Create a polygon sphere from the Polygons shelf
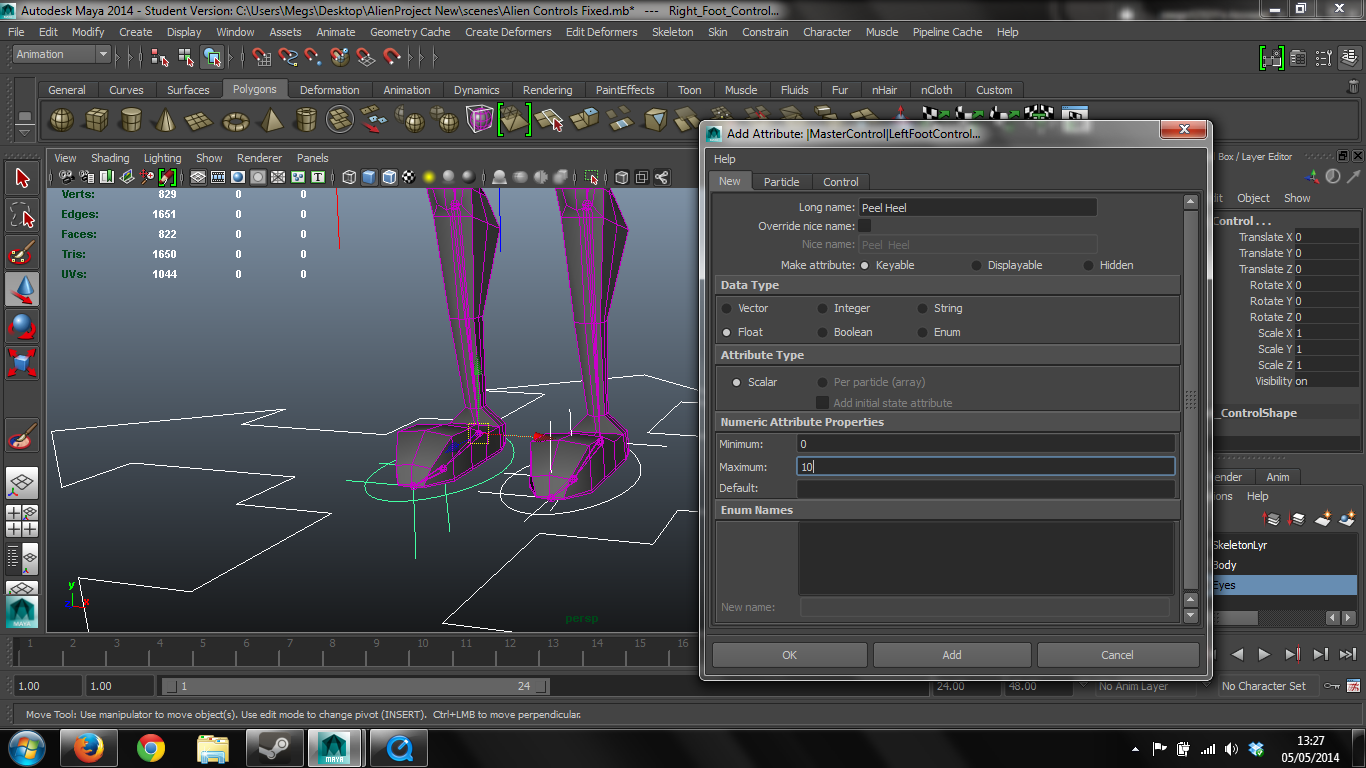The height and width of the screenshot is (768, 1366). coord(61,119)
